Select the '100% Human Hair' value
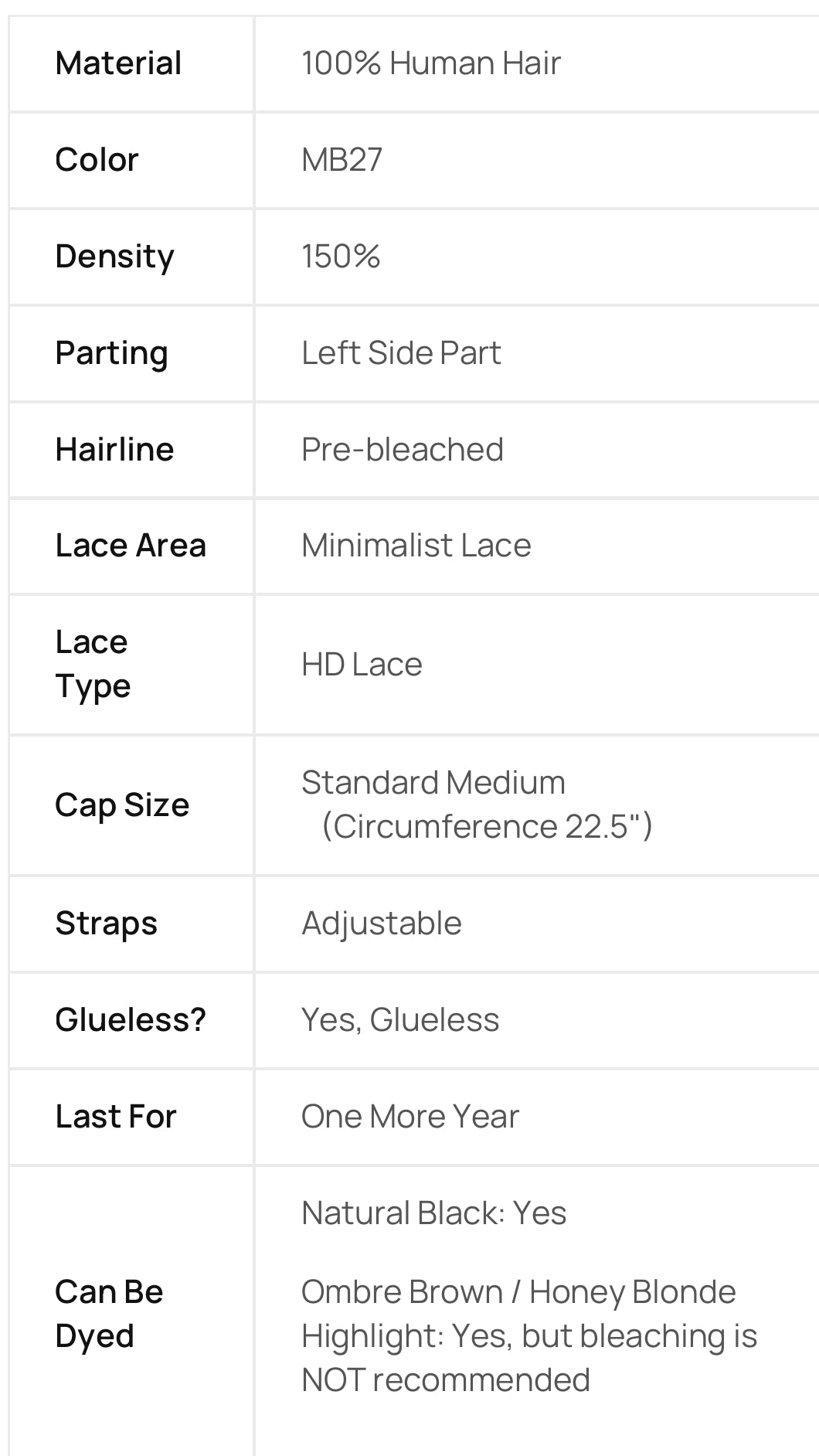Screen dimensions: 819x1456 point(430,63)
